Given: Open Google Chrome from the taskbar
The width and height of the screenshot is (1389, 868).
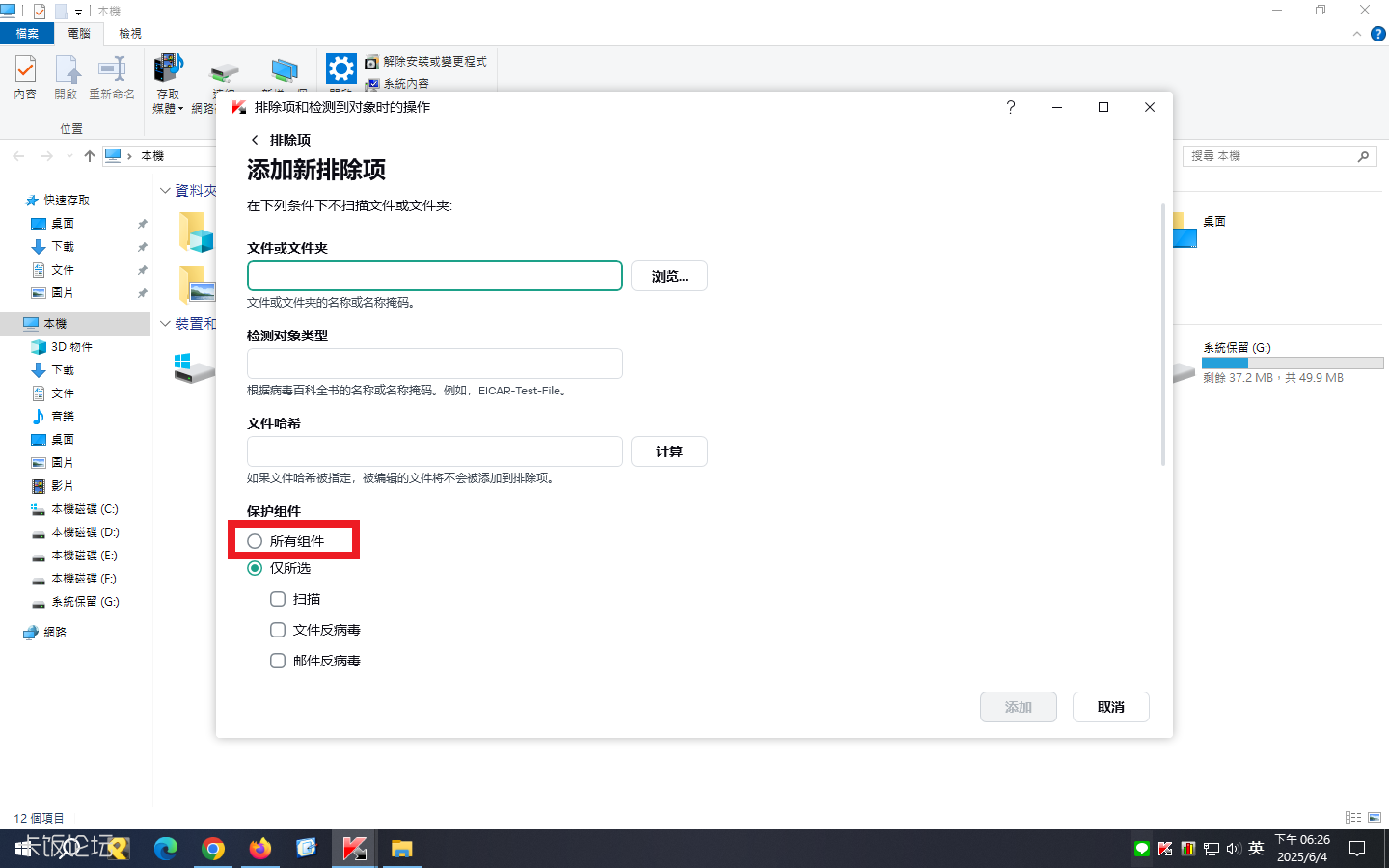Looking at the screenshot, I should pyautogui.click(x=213, y=849).
